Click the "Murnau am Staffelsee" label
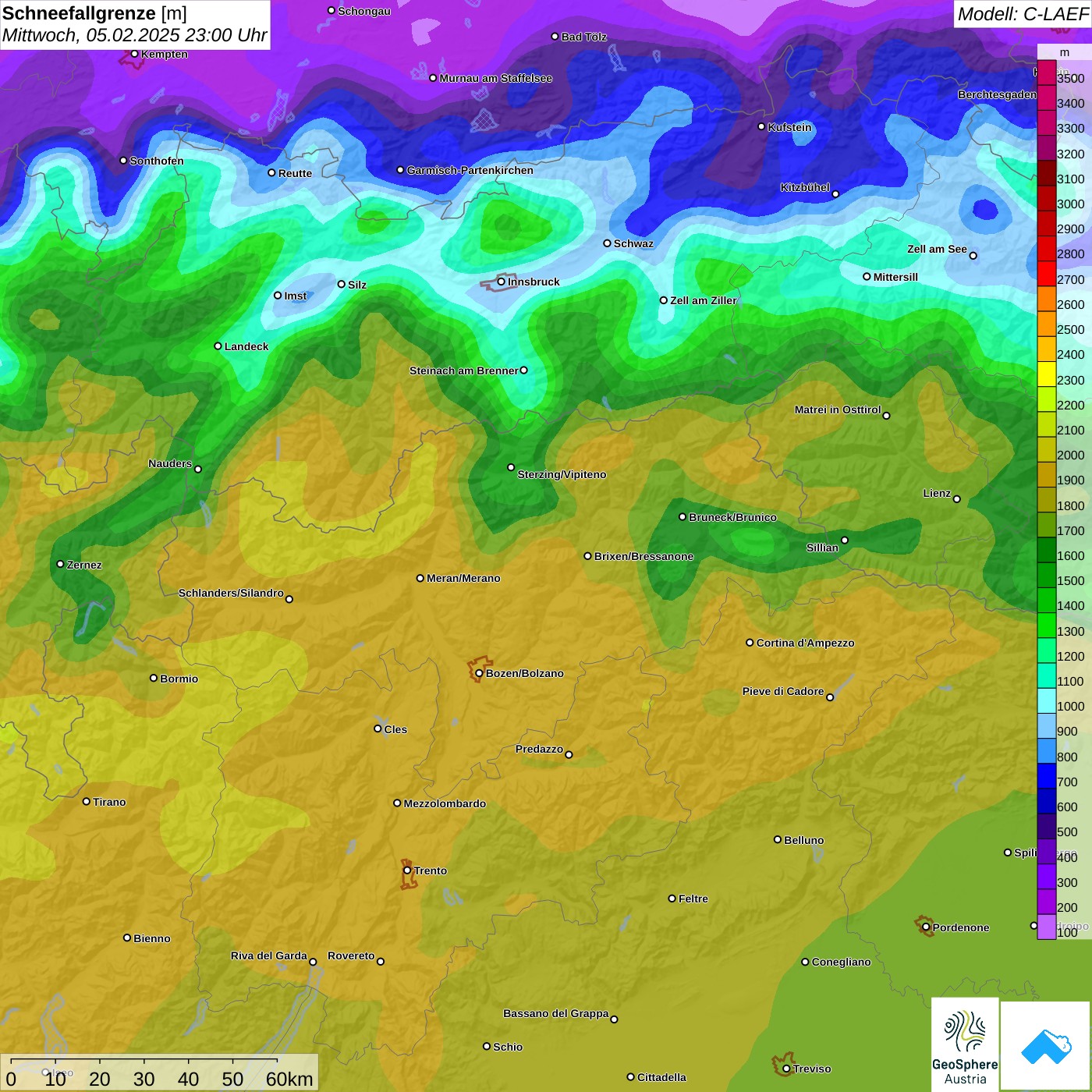 tap(496, 78)
